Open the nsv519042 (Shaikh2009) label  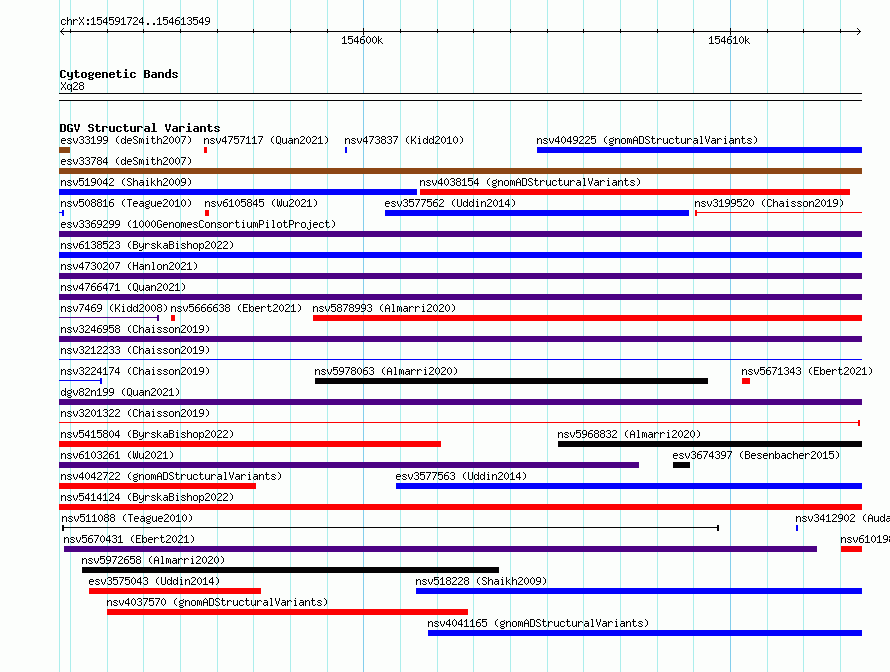pyautogui.click(x=126, y=182)
